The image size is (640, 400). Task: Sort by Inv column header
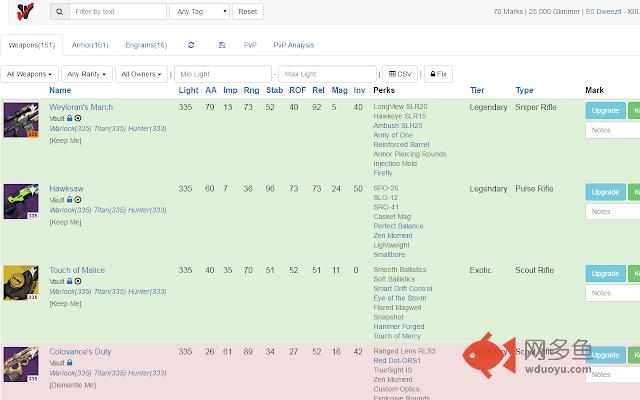(x=359, y=90)
